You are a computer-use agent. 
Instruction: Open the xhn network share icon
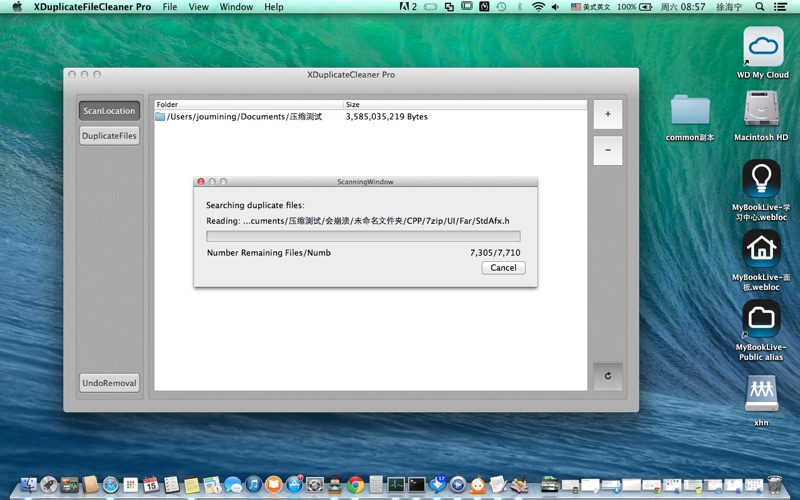click(x=761, y=394)
